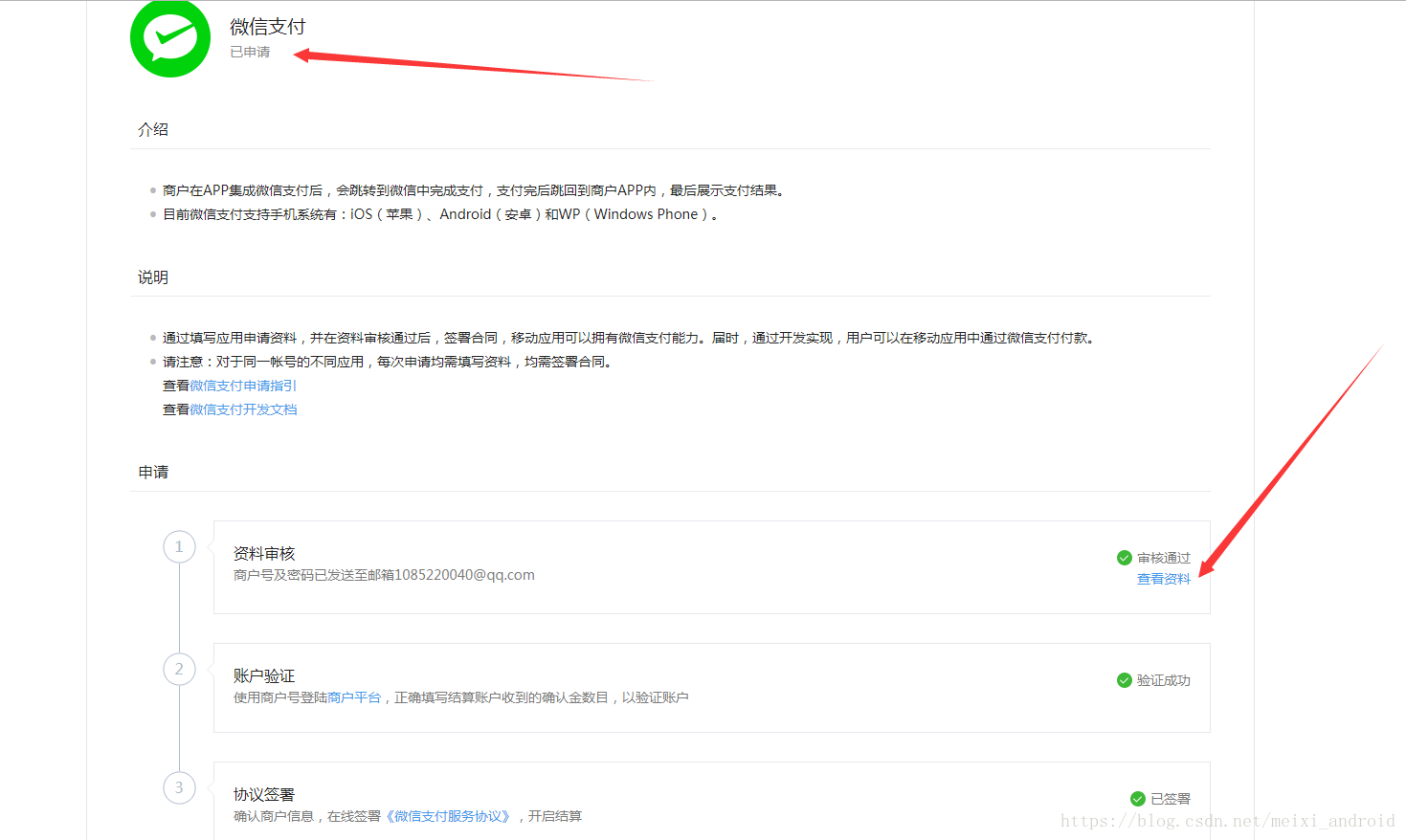This screenshot has height=840, width=1406.
Task: Open the 查看资料 link
Action: (x=1164, y=579)
